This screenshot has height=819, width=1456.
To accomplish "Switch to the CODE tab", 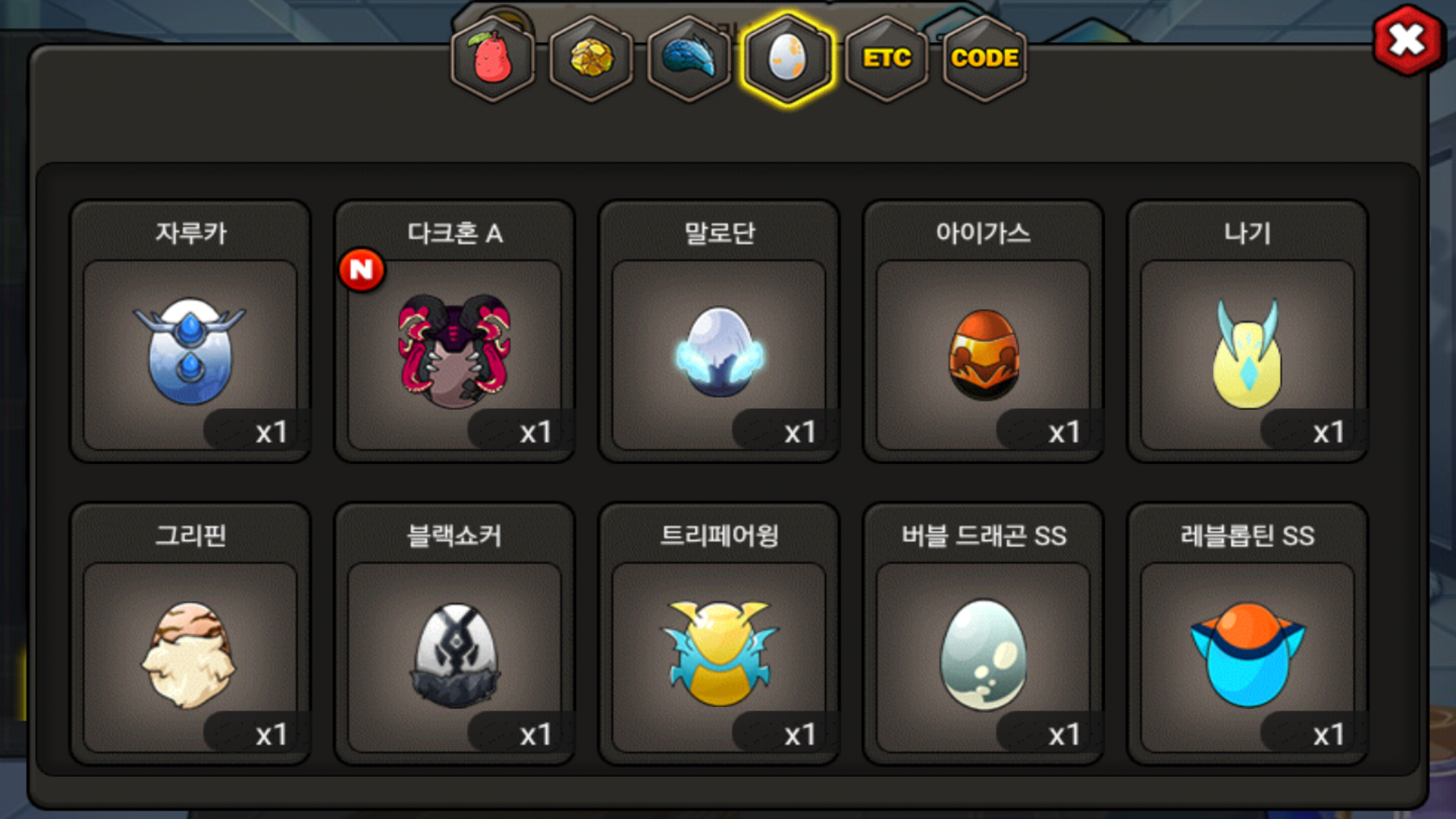I will coord(984,58).
